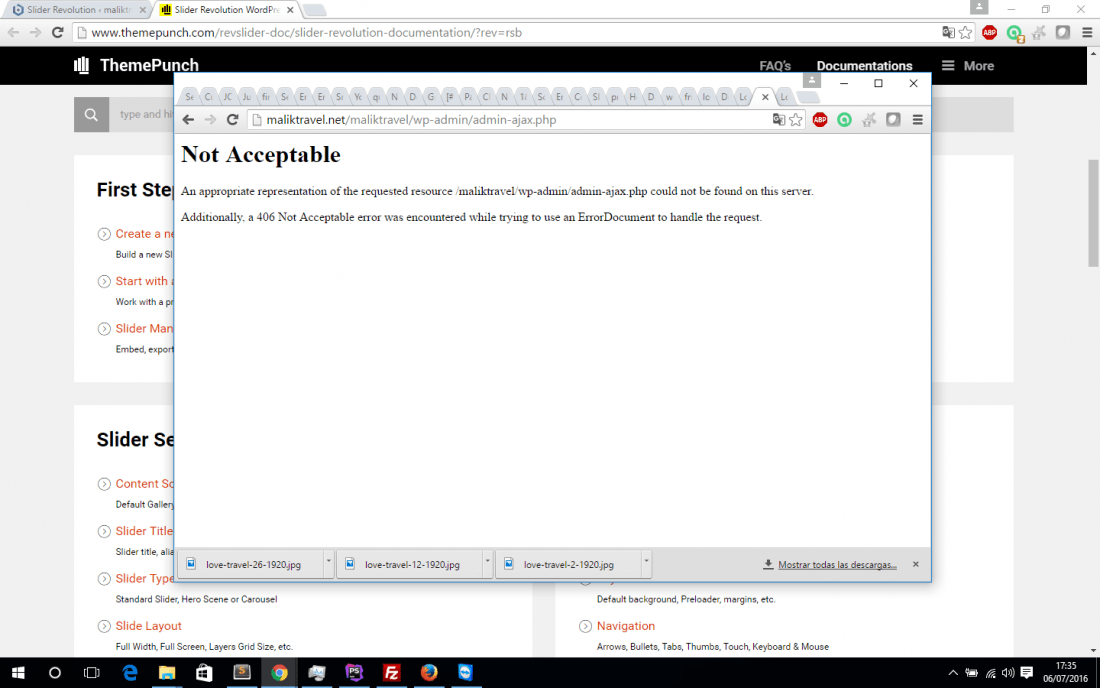Show hidden system tray icons
Viewport: 1100px width, 688px height.
(x=953, y=673)
